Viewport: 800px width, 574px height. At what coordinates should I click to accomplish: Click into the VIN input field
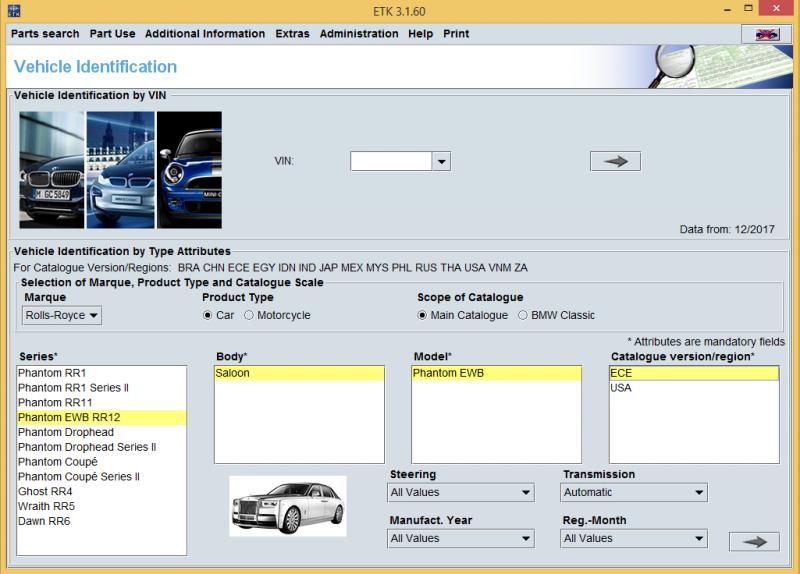point(391,161)
